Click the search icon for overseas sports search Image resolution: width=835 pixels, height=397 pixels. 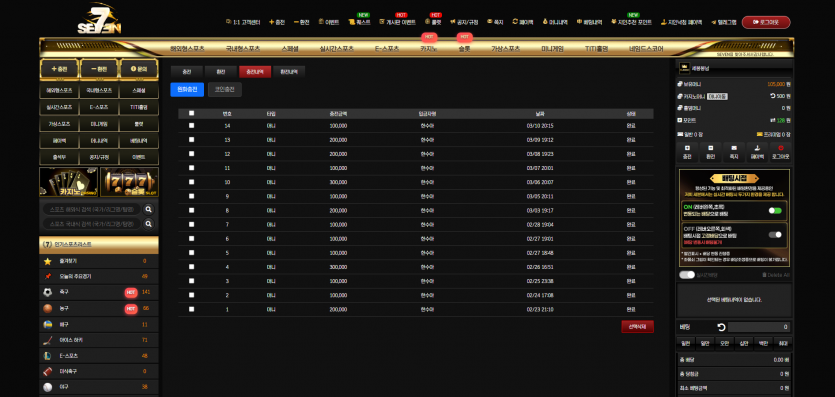point(149,210)
